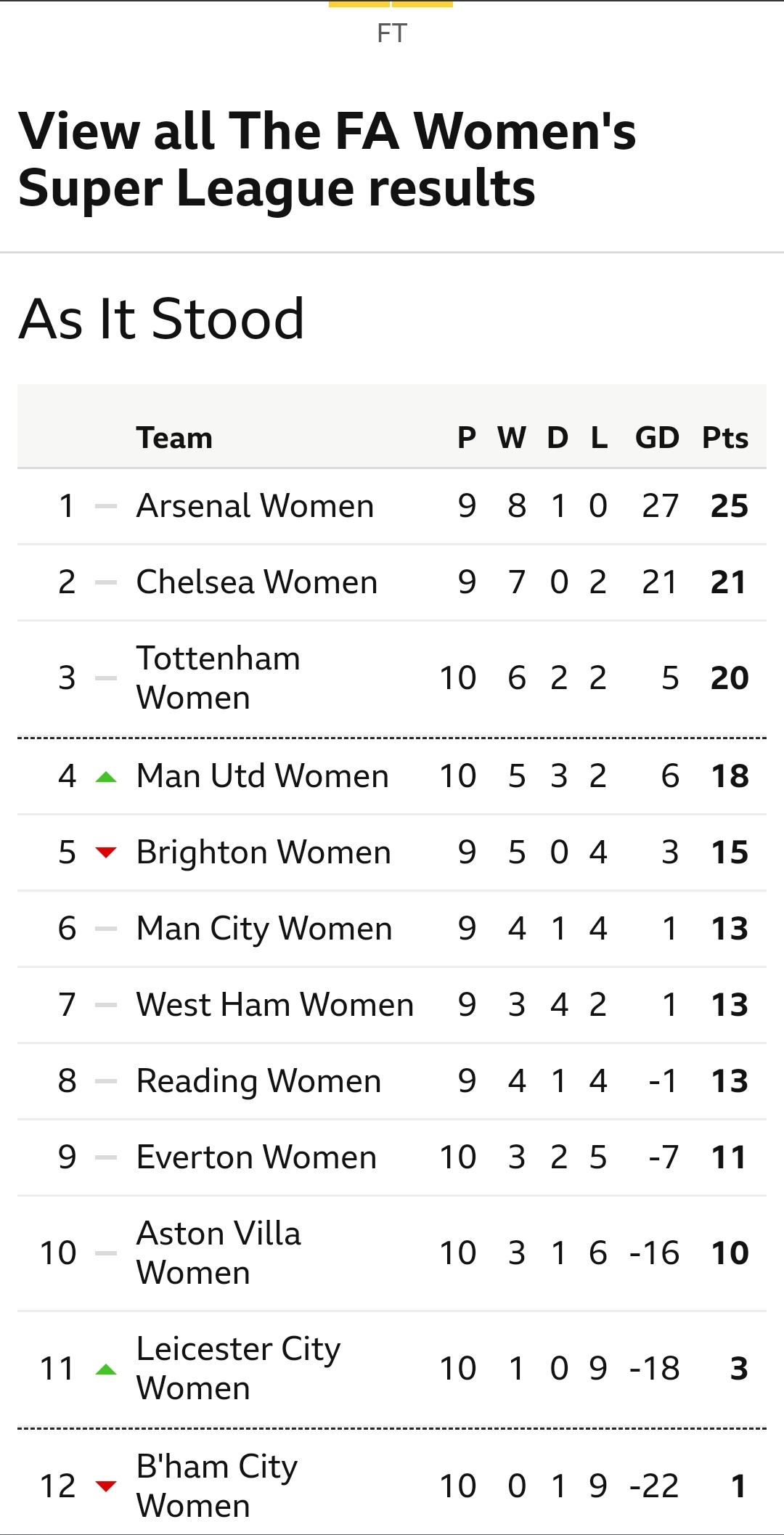This screenshot has height=1535, width=784.
Task: Click no-change dash beside Aston Villa Women
Action: tap(106, 1253)
